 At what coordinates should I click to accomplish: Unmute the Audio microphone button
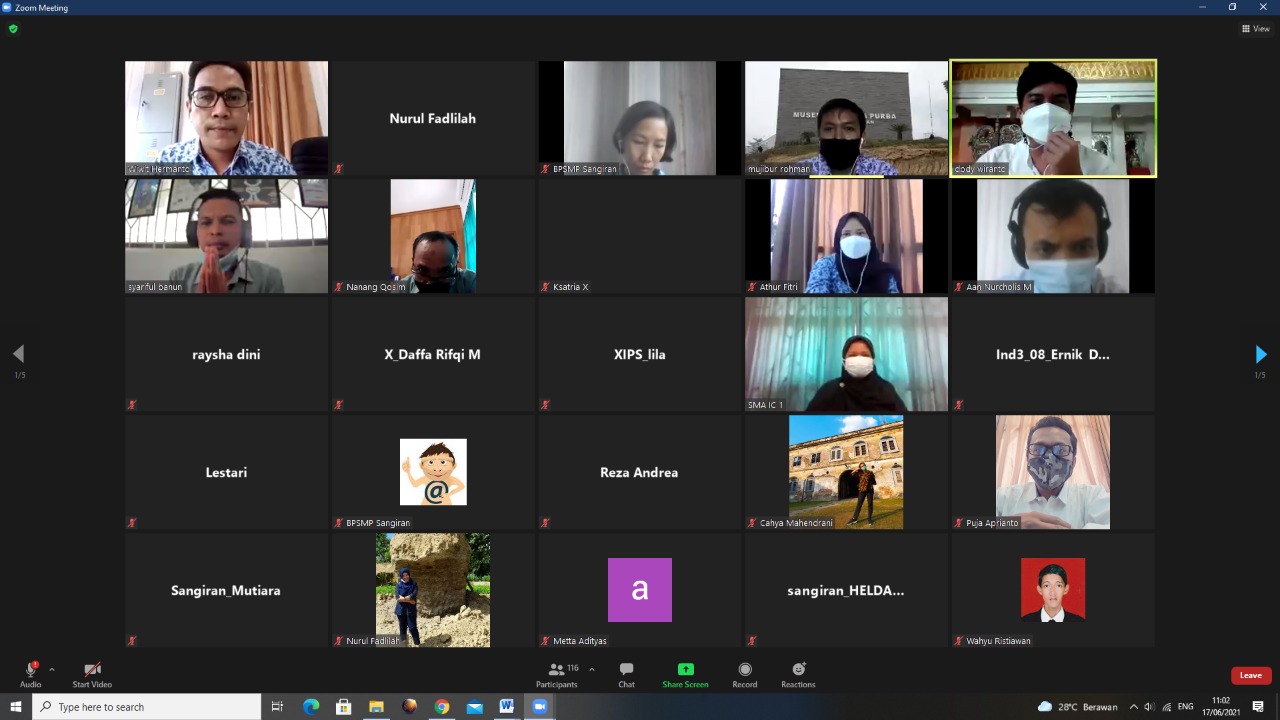click(31, 671)
